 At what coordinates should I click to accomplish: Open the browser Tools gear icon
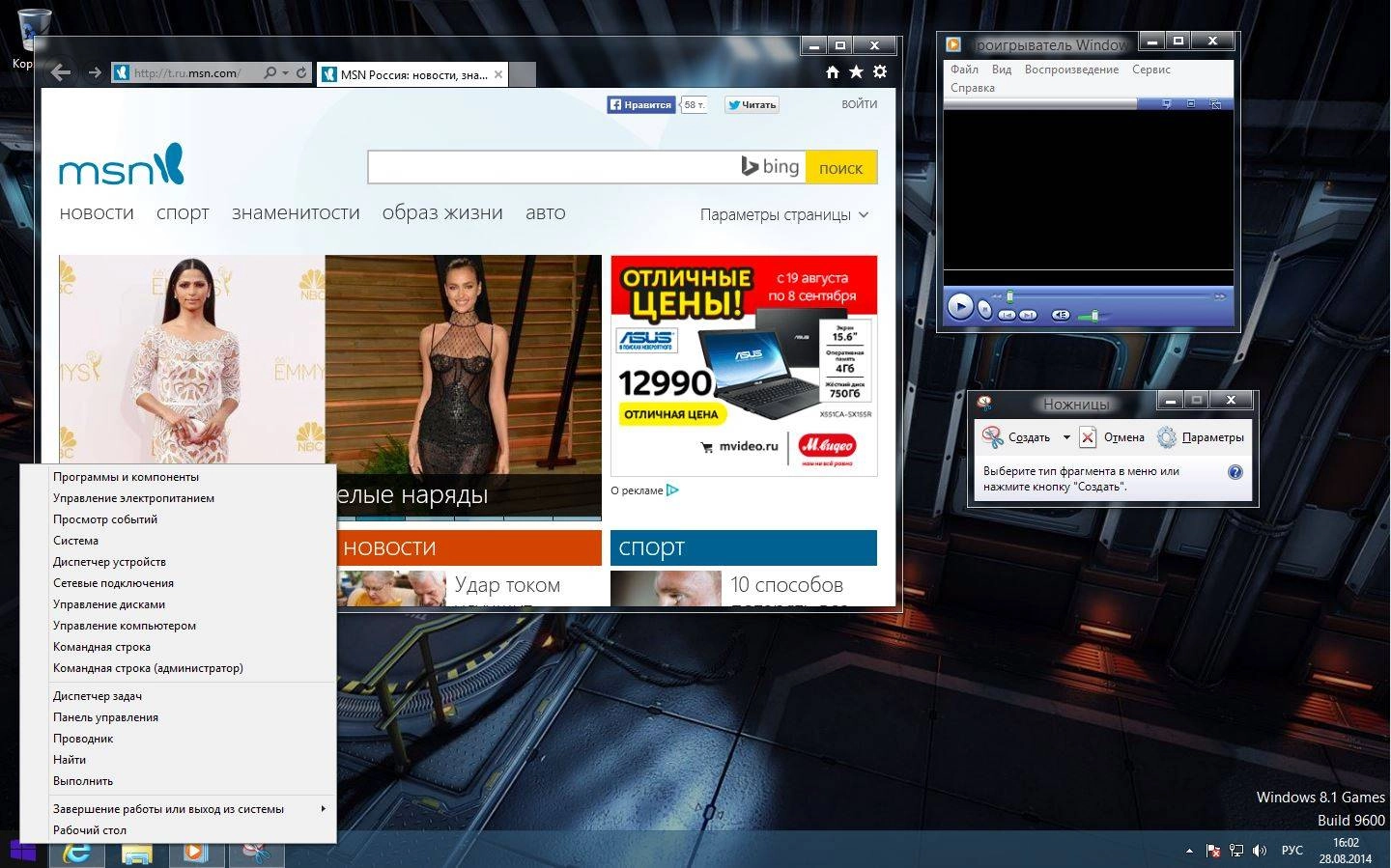880,72
